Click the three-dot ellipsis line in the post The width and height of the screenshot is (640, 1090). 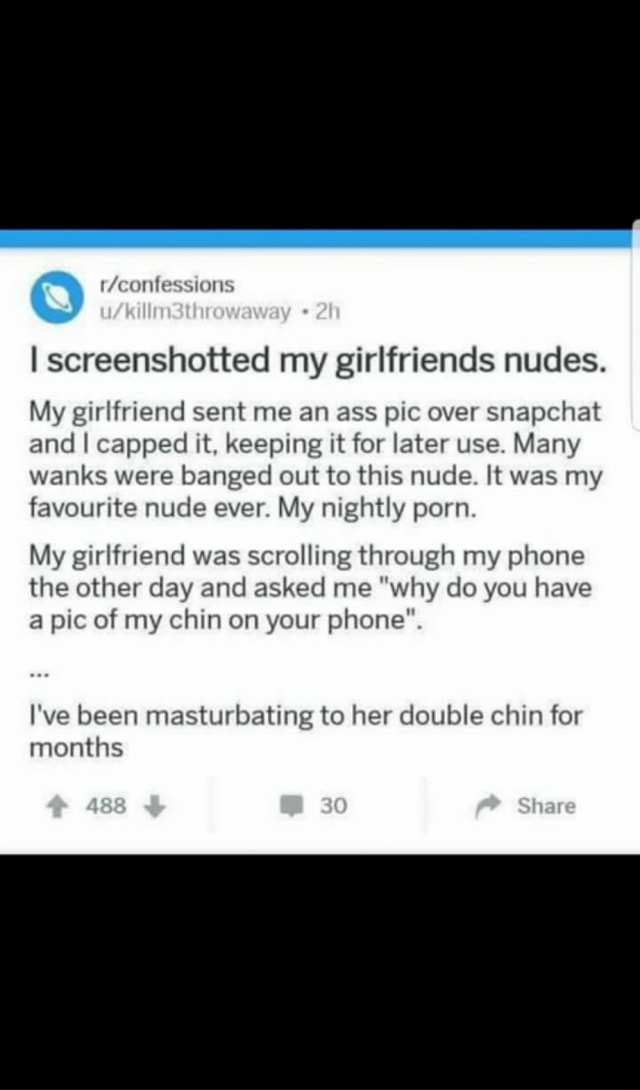(x=39, y=673)
